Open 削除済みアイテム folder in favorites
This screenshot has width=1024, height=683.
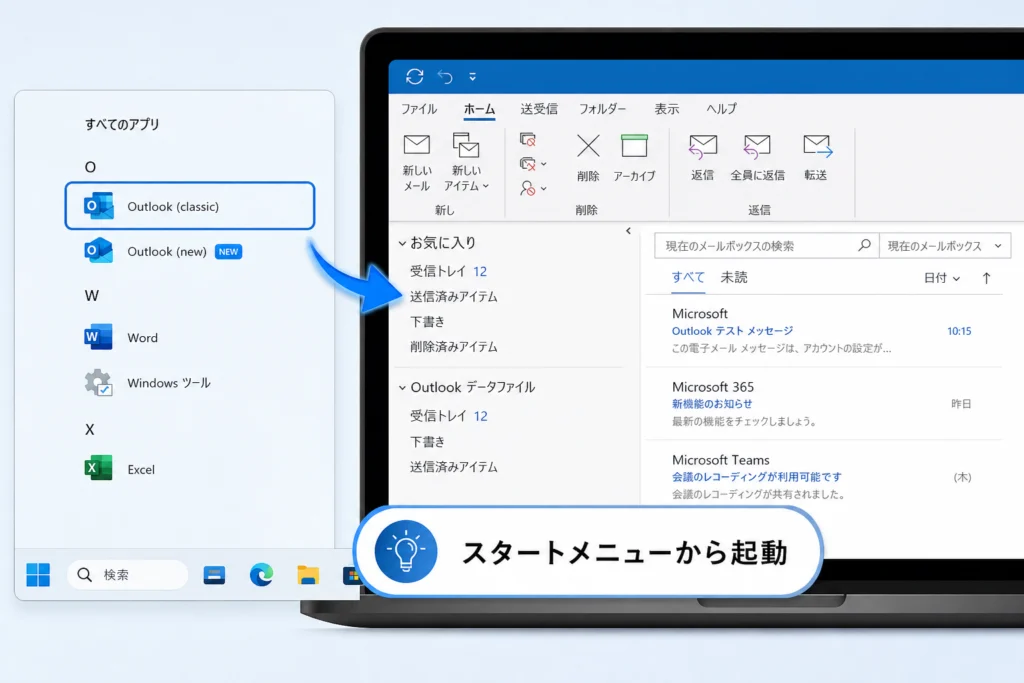[x=454, y=347]
